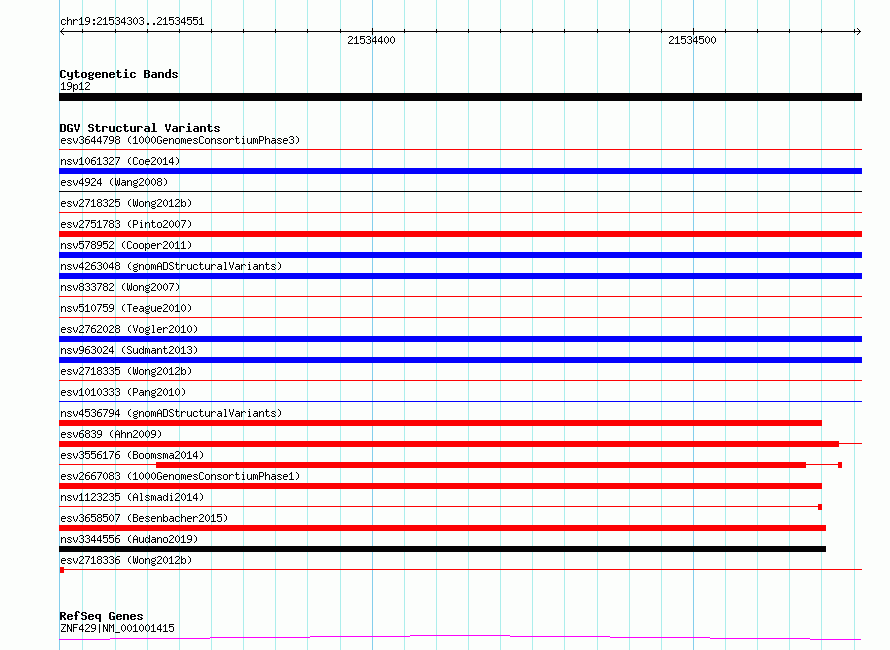Open esv2762028 (Vogler2010) label
Viewport: 890px width, 650px height.
point(129,329)
